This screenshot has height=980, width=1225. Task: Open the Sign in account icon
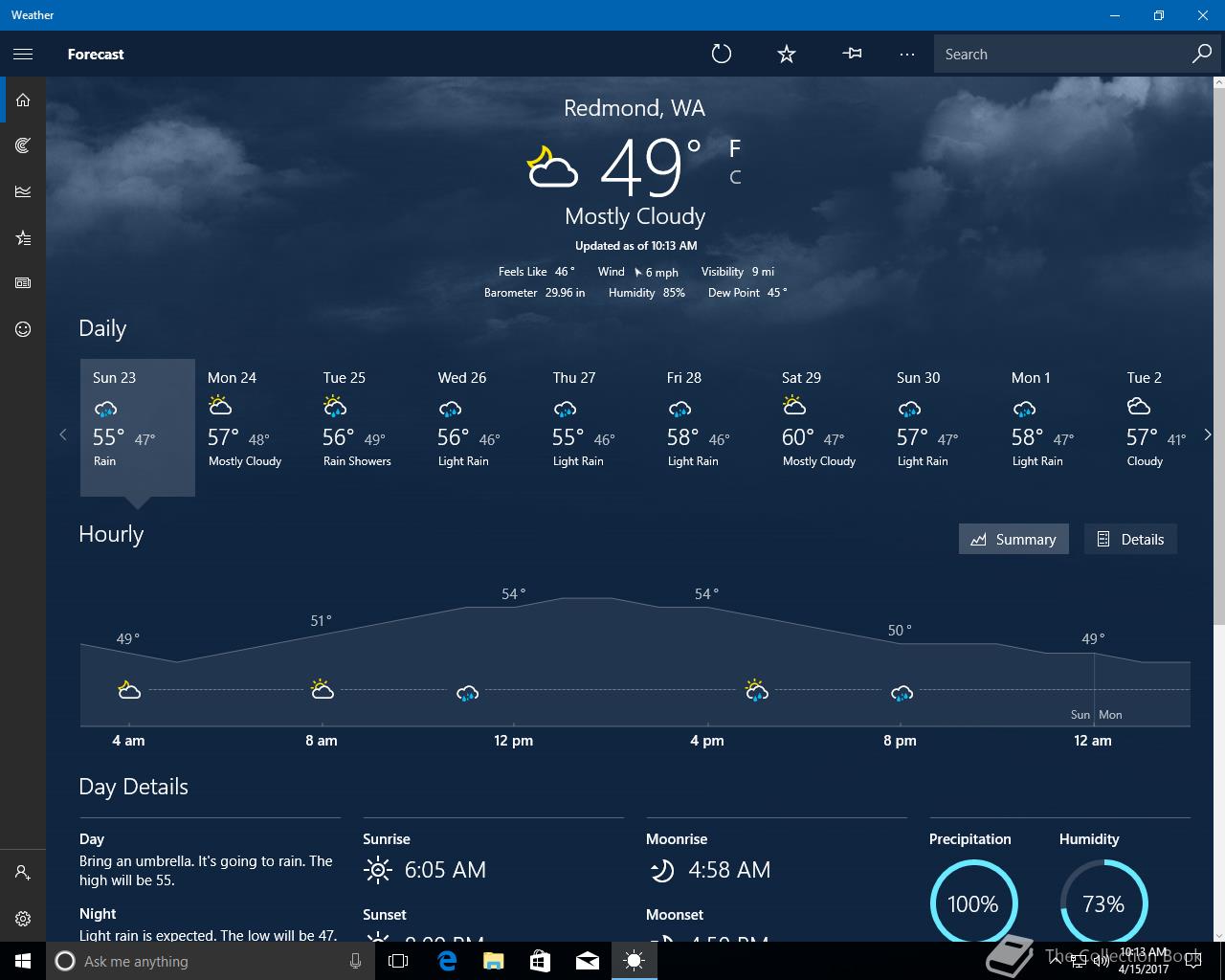point(23,873)
